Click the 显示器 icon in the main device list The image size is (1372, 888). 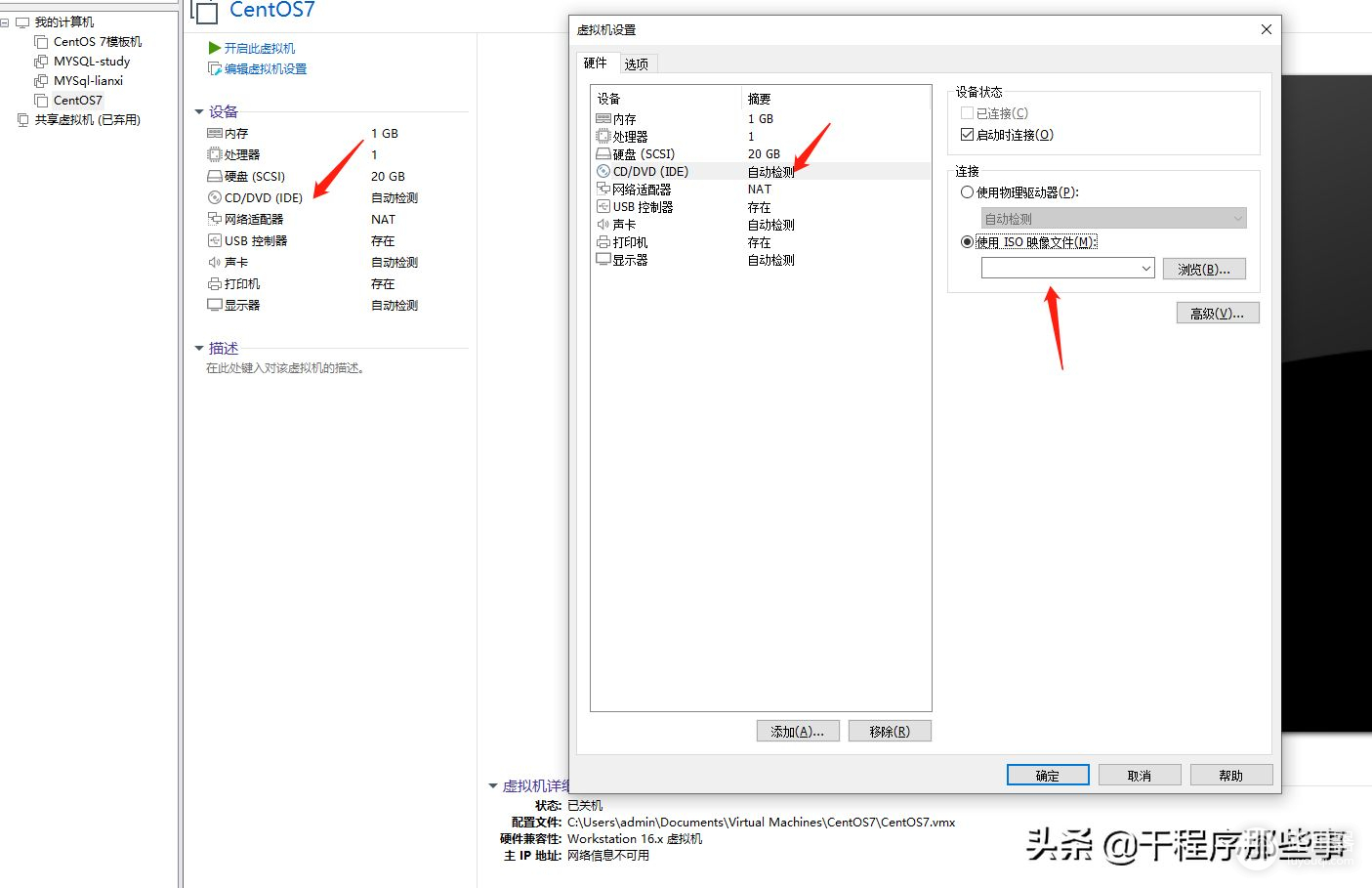215,305
